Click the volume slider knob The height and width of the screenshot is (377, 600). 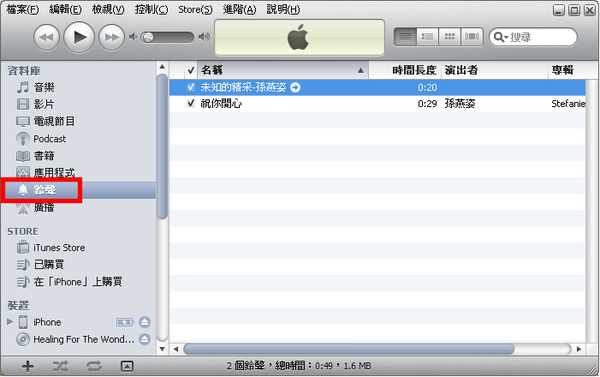point(148,37)
